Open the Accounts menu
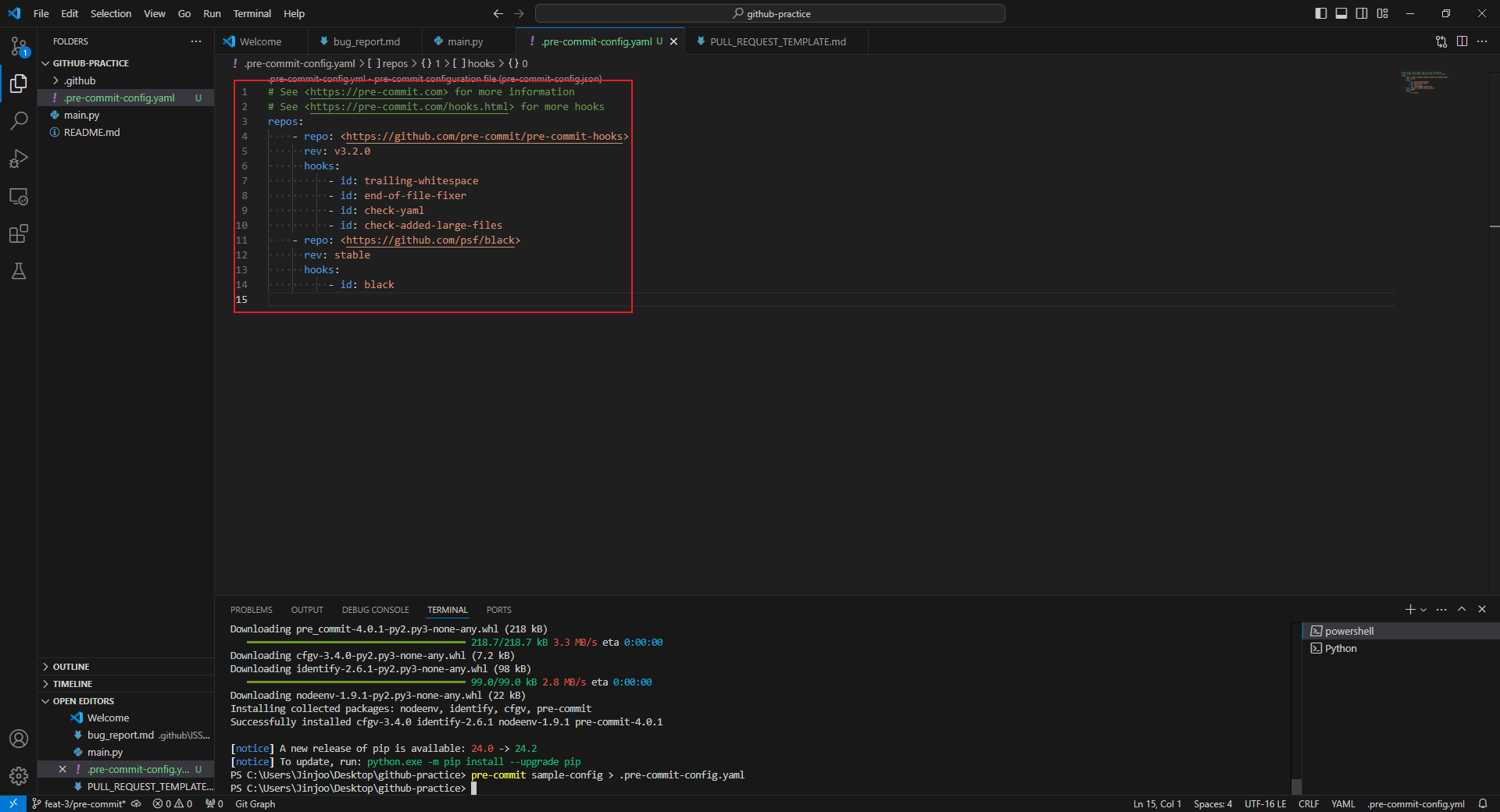The image size is (1500, 812). coord(19,739)
